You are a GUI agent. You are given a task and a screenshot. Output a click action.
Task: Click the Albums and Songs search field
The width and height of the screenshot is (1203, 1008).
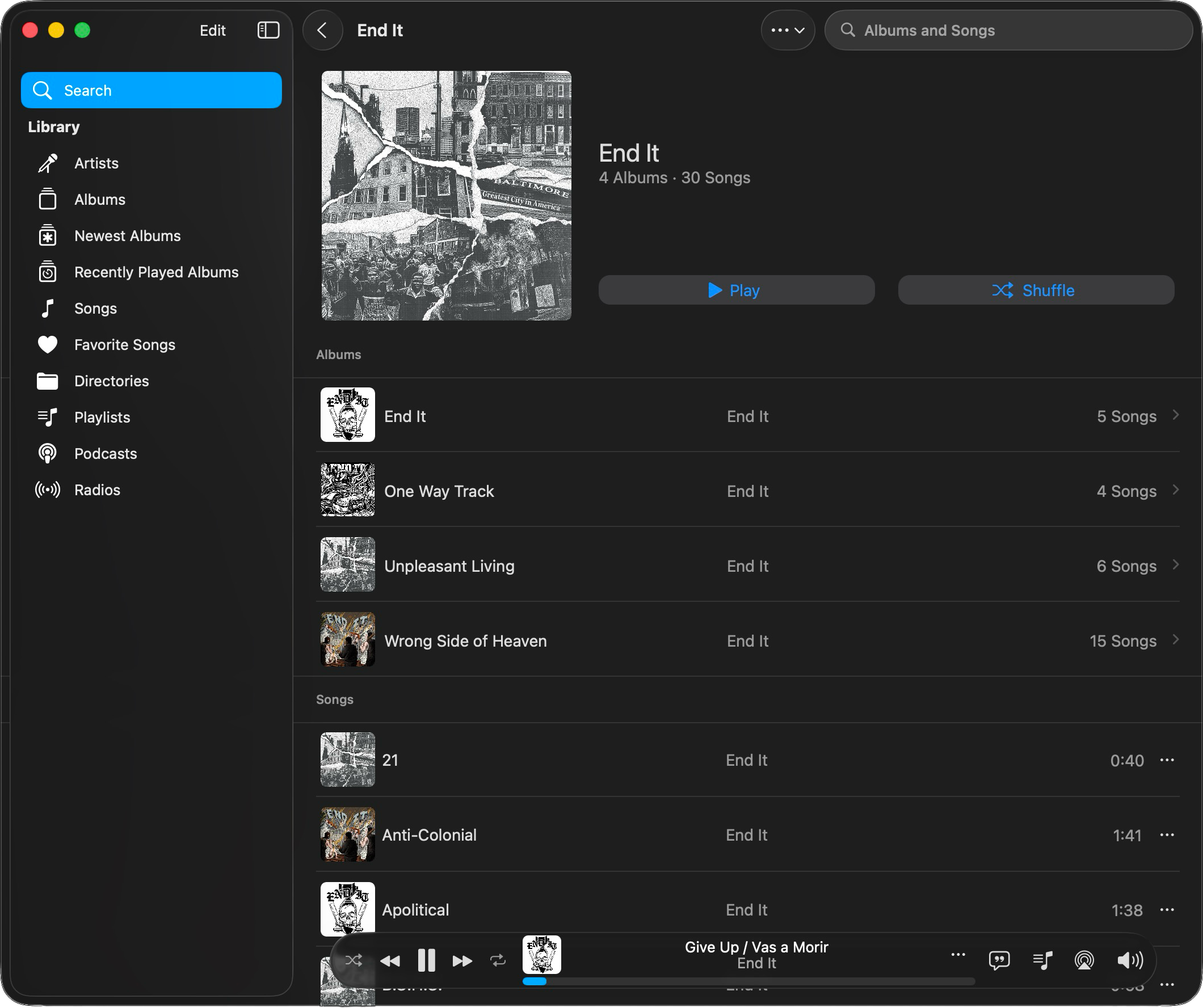click(x=1008, y=31)
